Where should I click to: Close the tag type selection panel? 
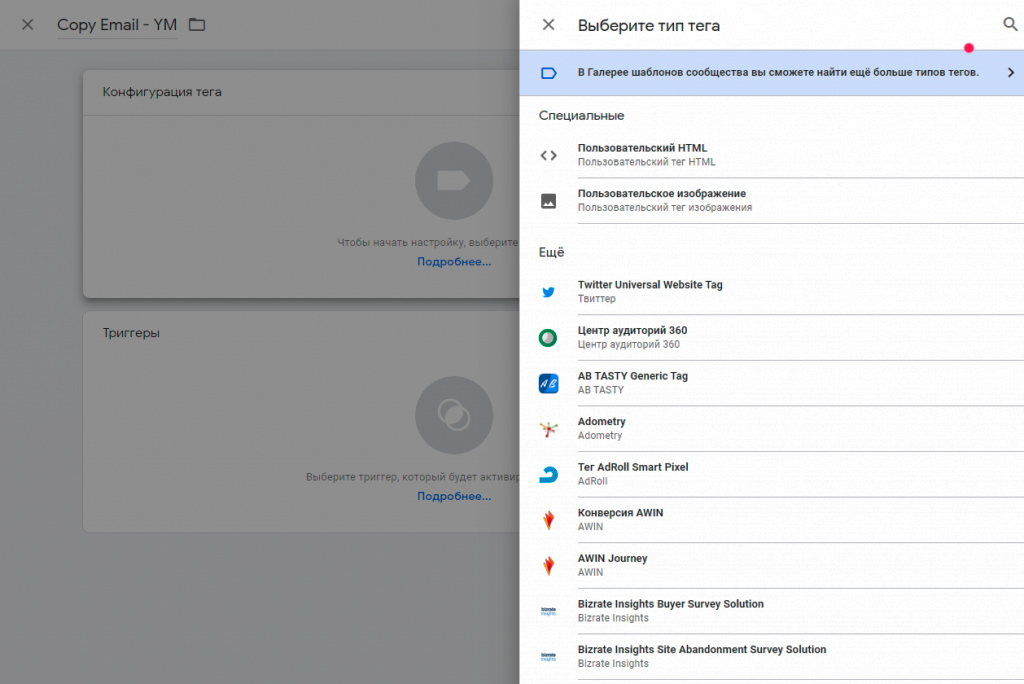pyautogui.click(x=549, y=25)
